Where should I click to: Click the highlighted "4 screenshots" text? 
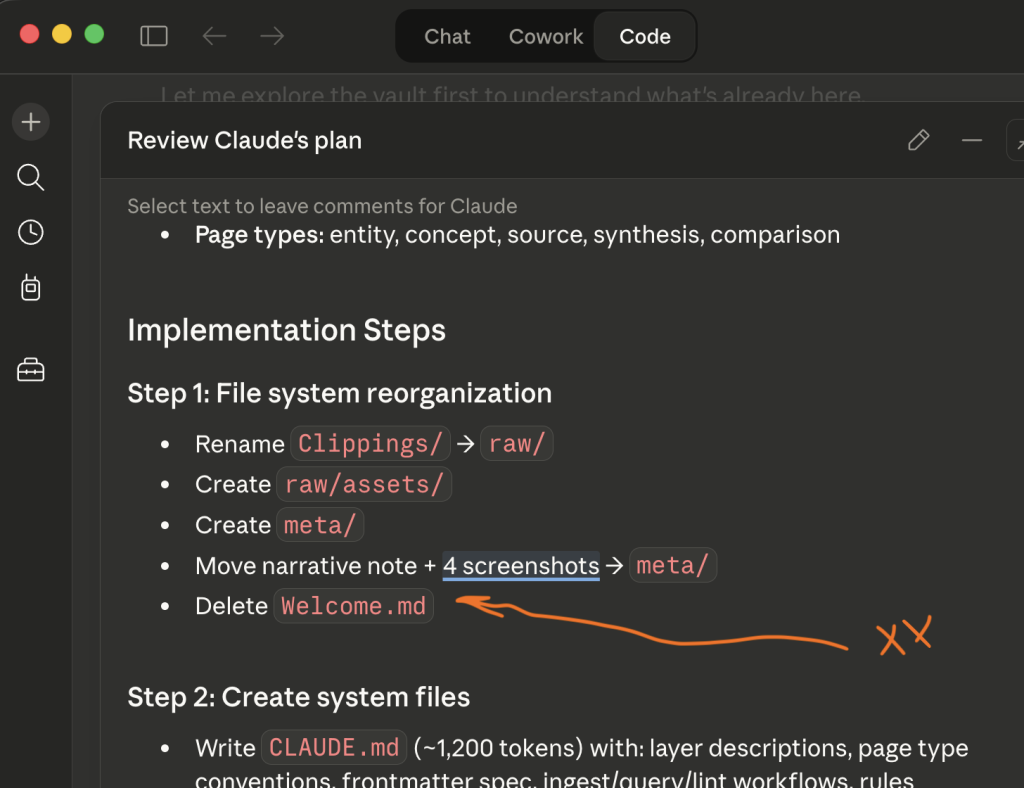click(521, 566)
